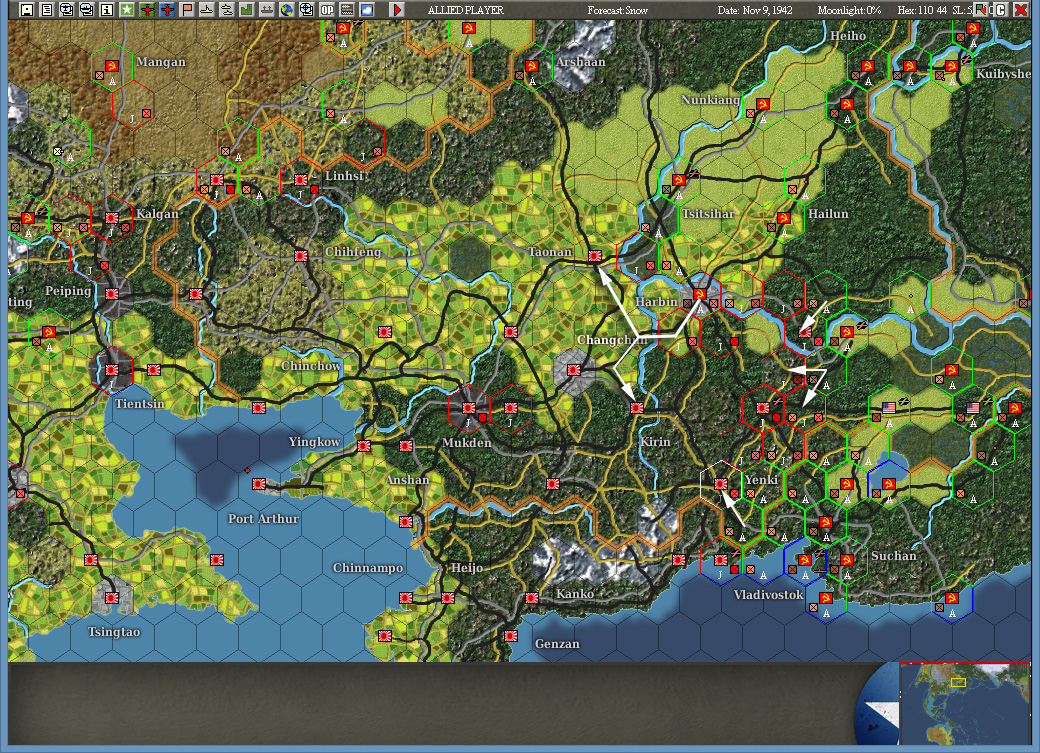Click the 'Chinchow' map label
Image resolution: width=1040 pixels, height=753 pixels.
point(310,366)
